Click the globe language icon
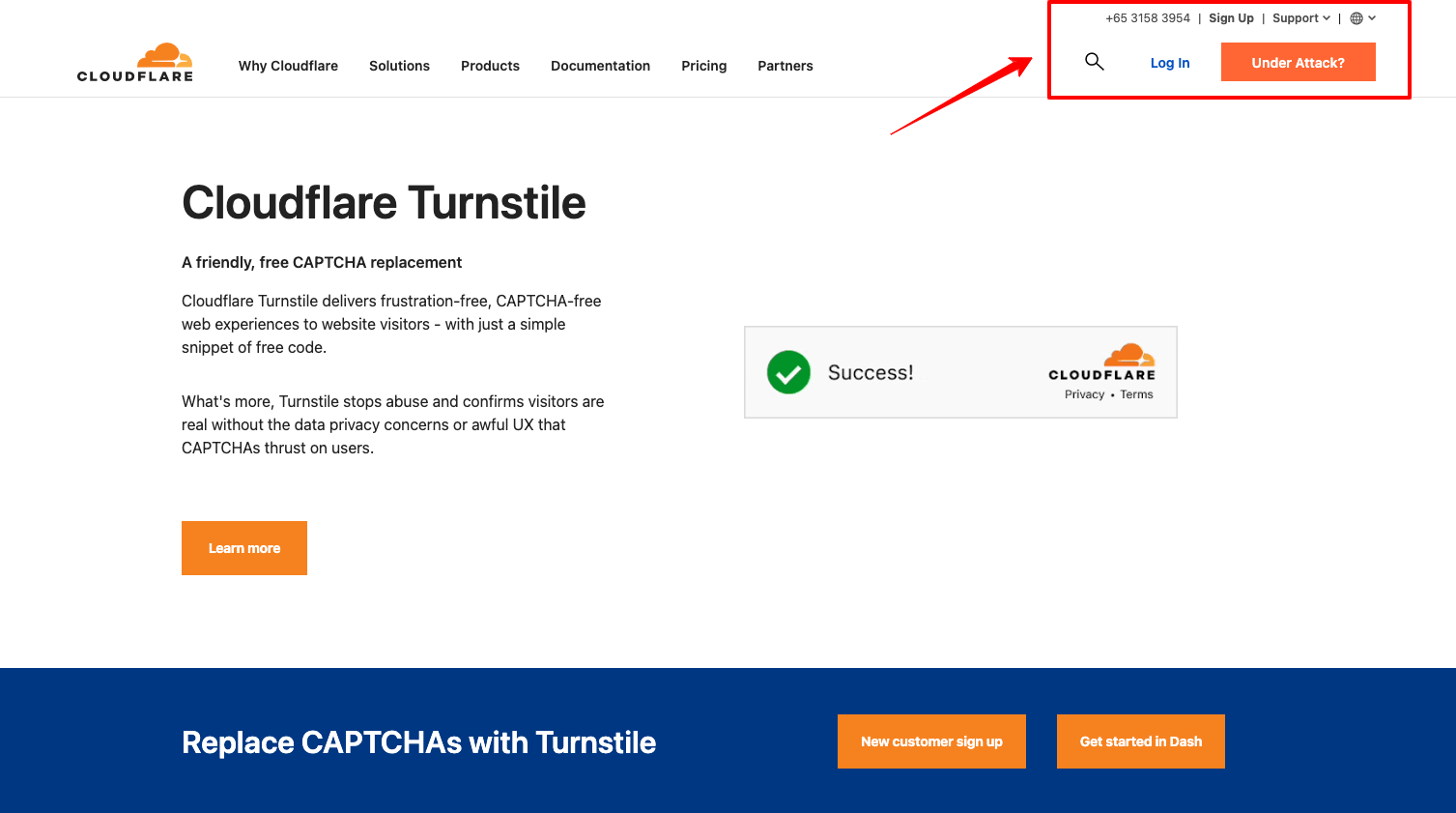The width and height of the screenshot is (1456, 813). tap(1356, 18)
